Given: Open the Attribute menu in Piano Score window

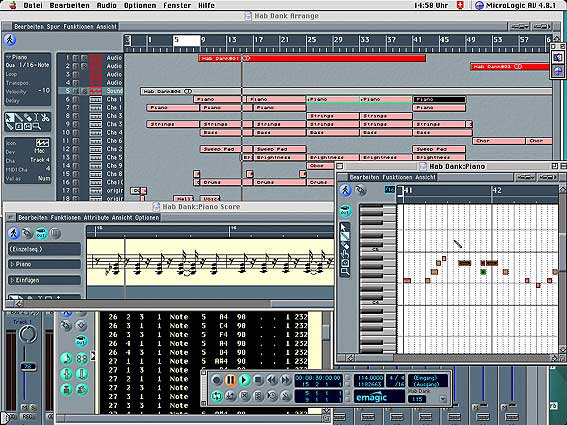Looking at the screenshot, I should pyautogui.click(x=96, y=218).
